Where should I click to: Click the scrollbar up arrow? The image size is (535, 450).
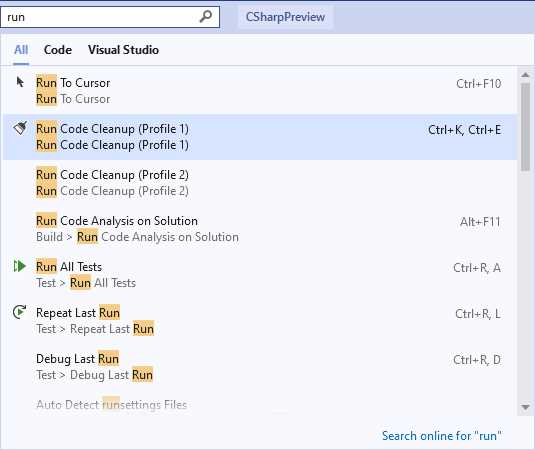[x=525, y=75]
